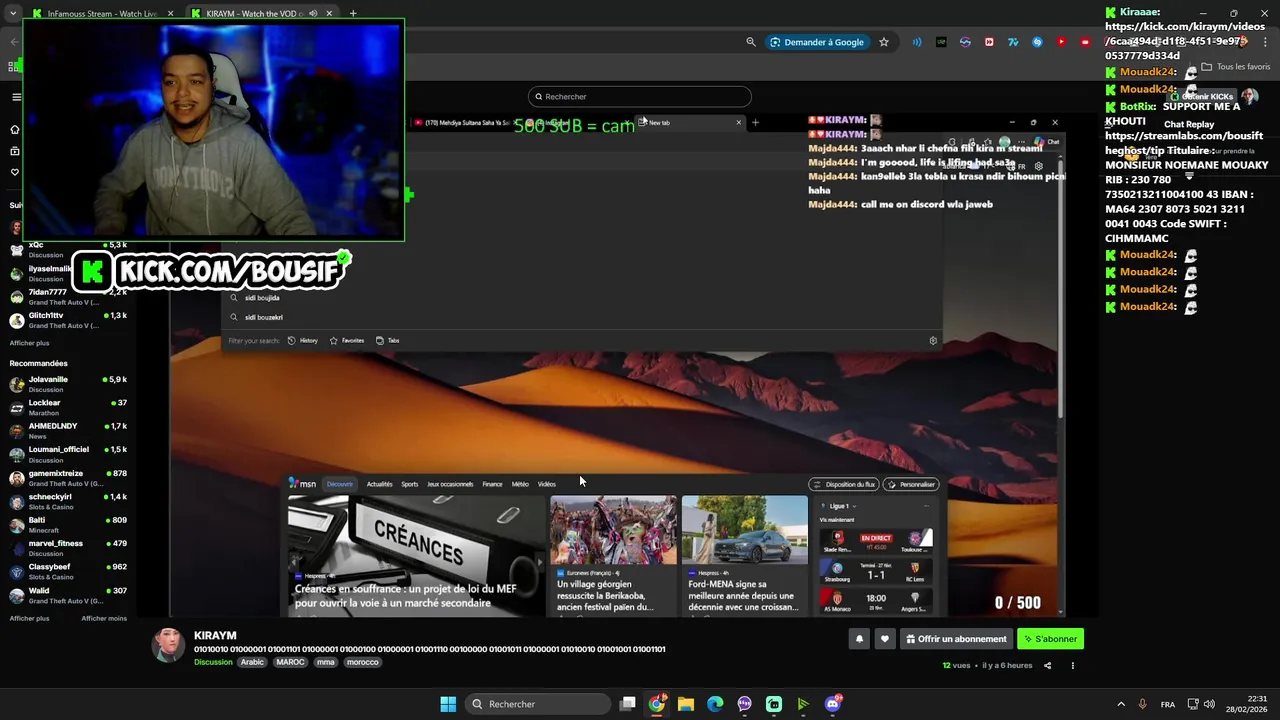Click the Personnaliser button in MSN
The width and height of the screenshot is (1280, 720).
(911, 484)
